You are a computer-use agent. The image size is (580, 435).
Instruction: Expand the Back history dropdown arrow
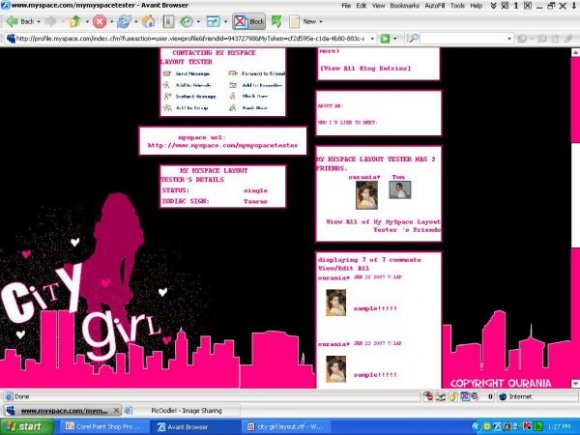point(38,22)
